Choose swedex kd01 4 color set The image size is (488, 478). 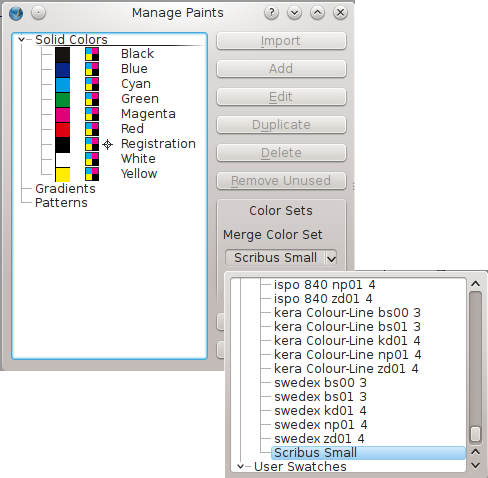click(320, 411)
